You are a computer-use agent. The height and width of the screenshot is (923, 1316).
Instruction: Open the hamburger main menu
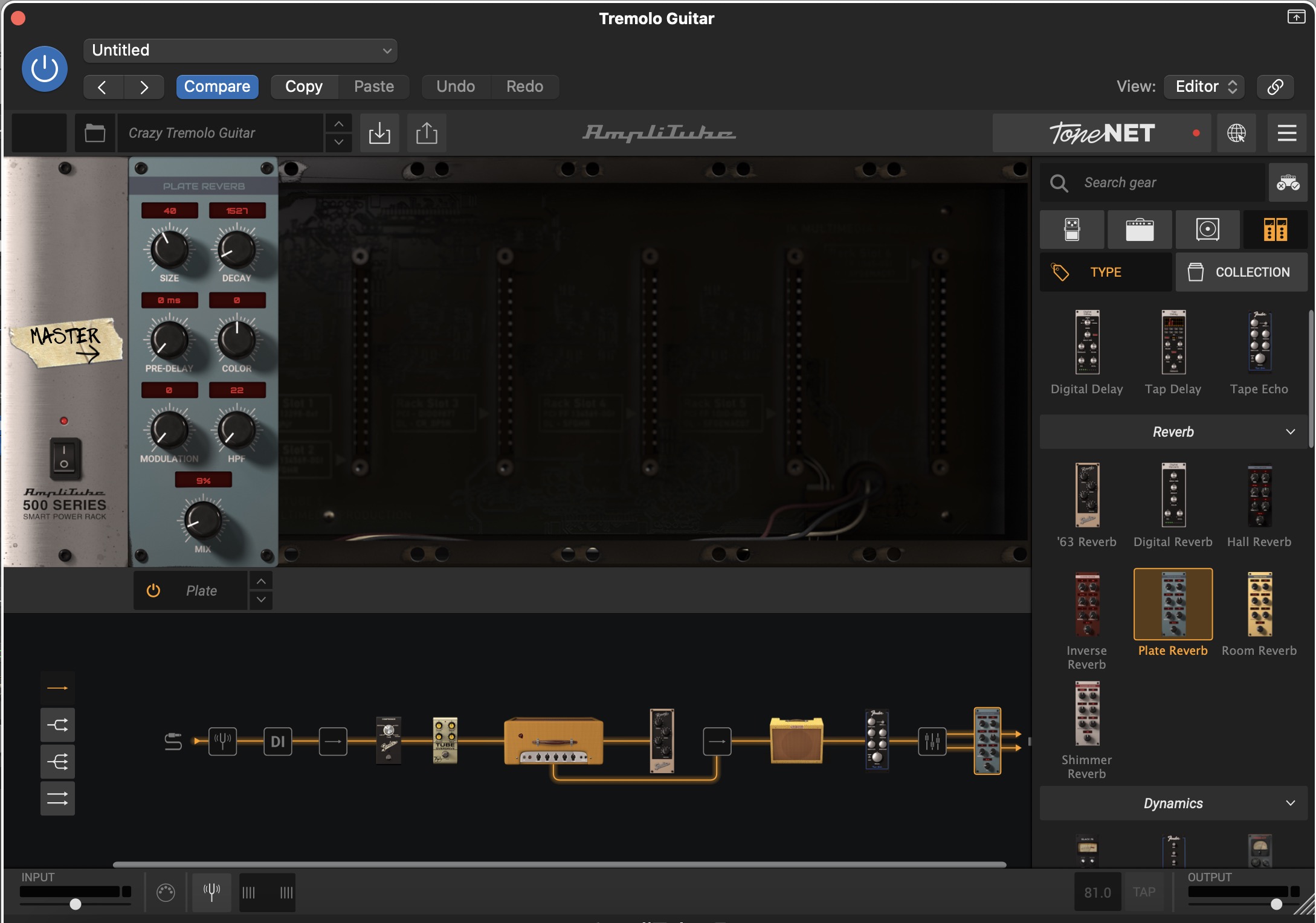click(1287, 133)
